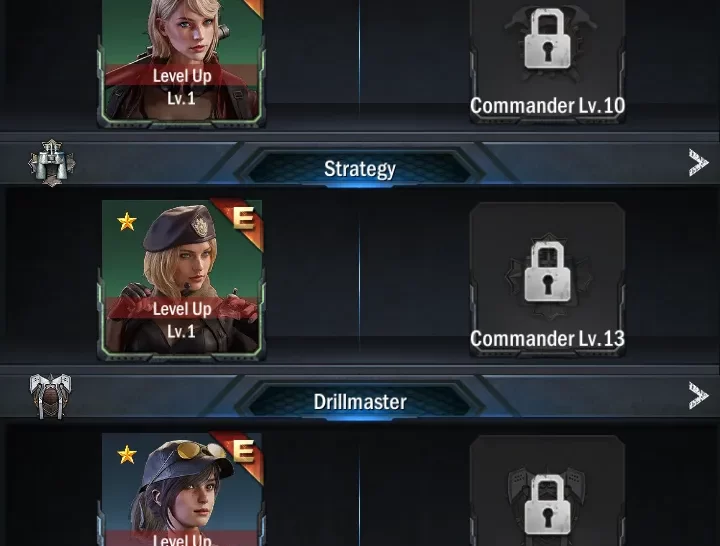Level up the blonde officer at the top

point(182,76)
